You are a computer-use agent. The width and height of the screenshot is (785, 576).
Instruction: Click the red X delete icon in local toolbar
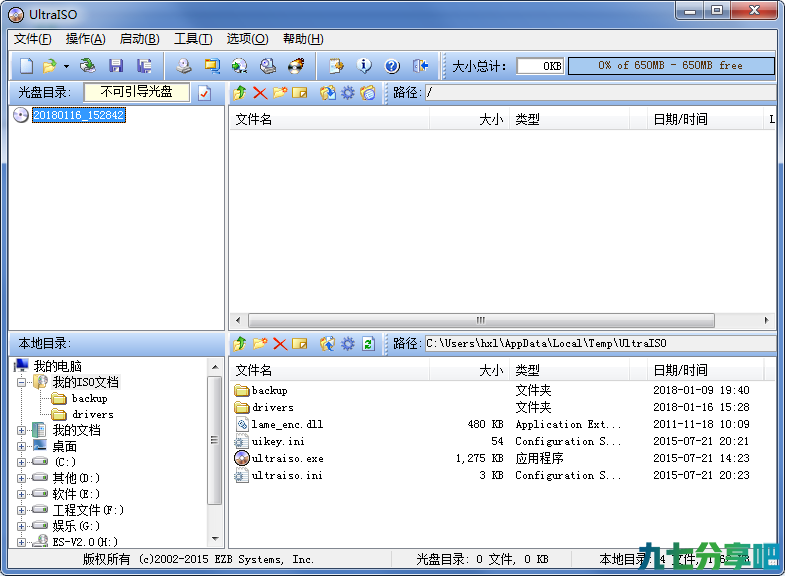click(280, 344)
